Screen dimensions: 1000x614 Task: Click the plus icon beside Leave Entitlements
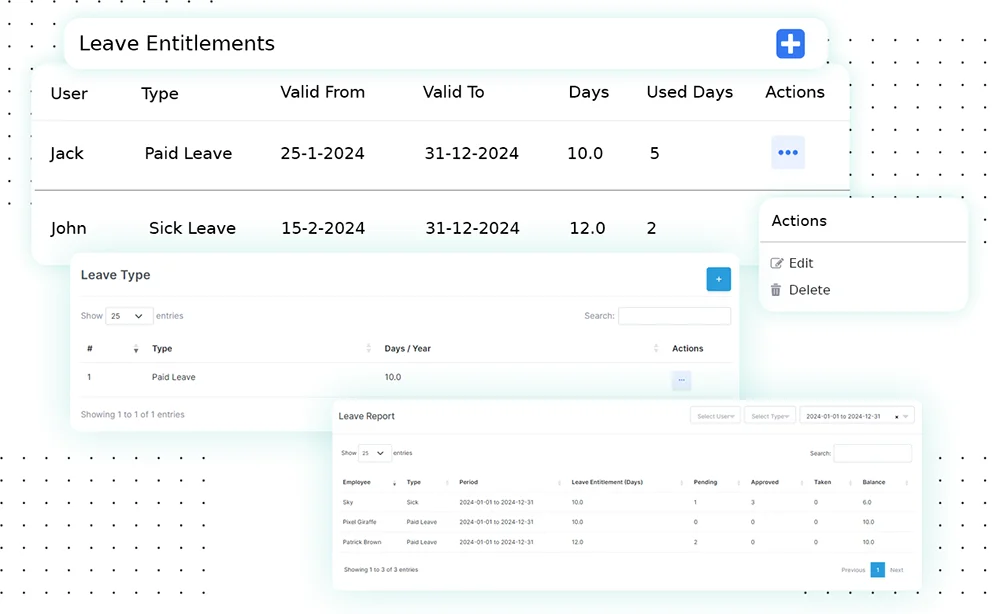(790, 44)
